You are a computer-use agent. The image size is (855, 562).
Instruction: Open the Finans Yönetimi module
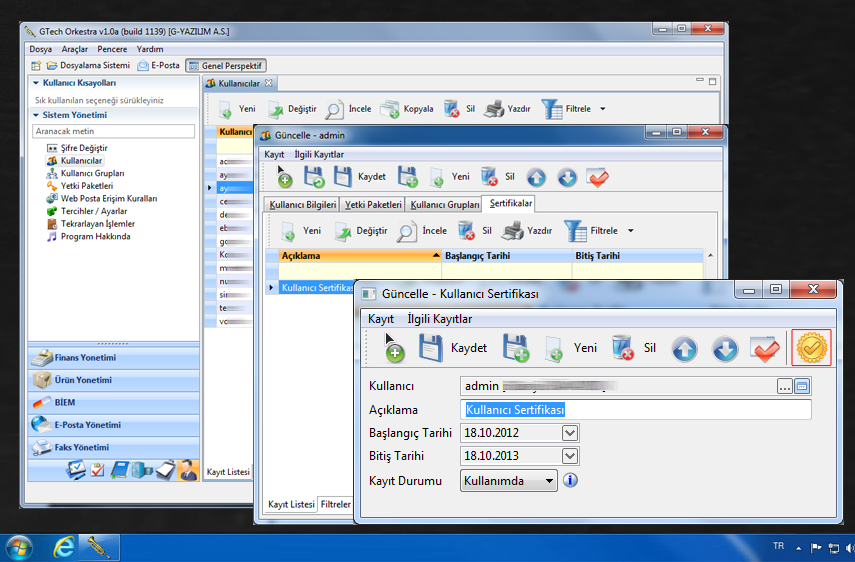tap(85, 358)
